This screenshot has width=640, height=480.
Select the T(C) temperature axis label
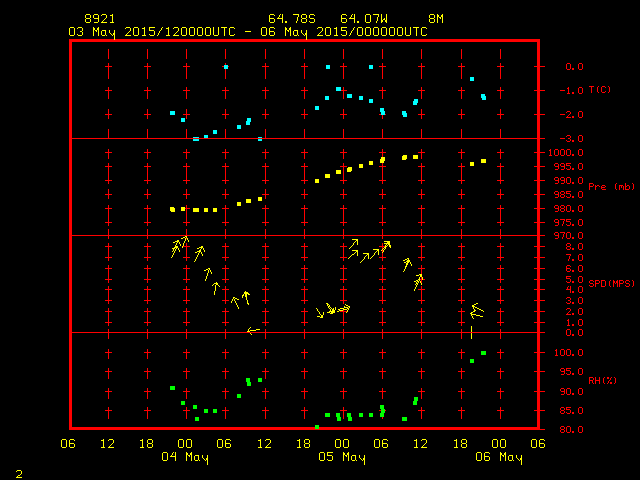(x=600, y=90)
